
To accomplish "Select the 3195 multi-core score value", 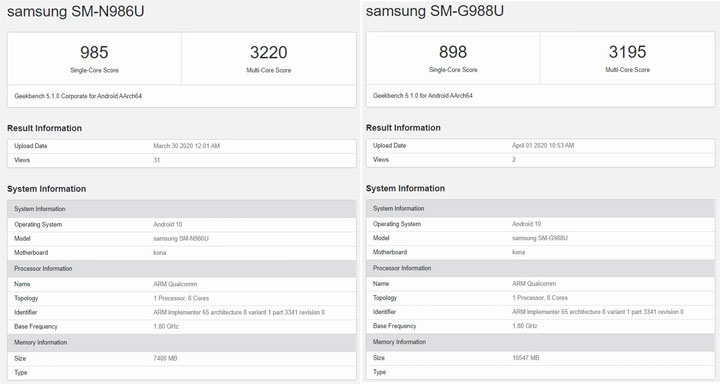I will 627,52.
